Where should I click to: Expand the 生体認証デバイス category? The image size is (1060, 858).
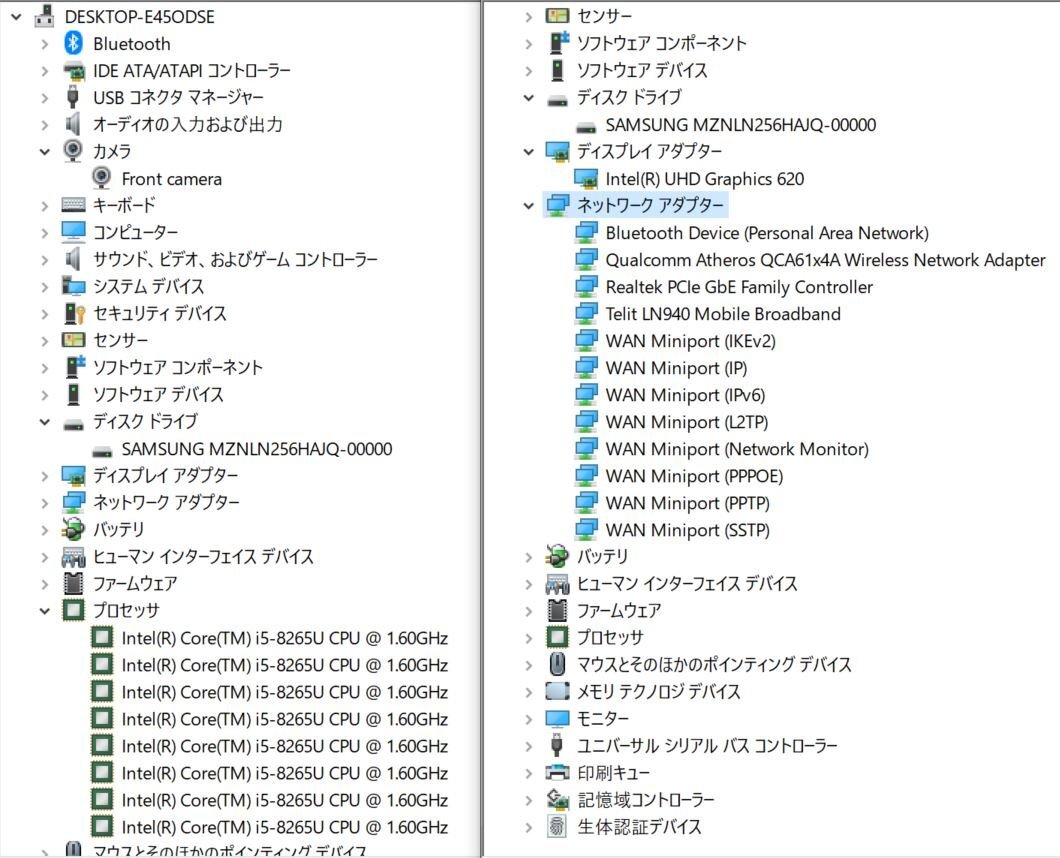pos(529,827)
